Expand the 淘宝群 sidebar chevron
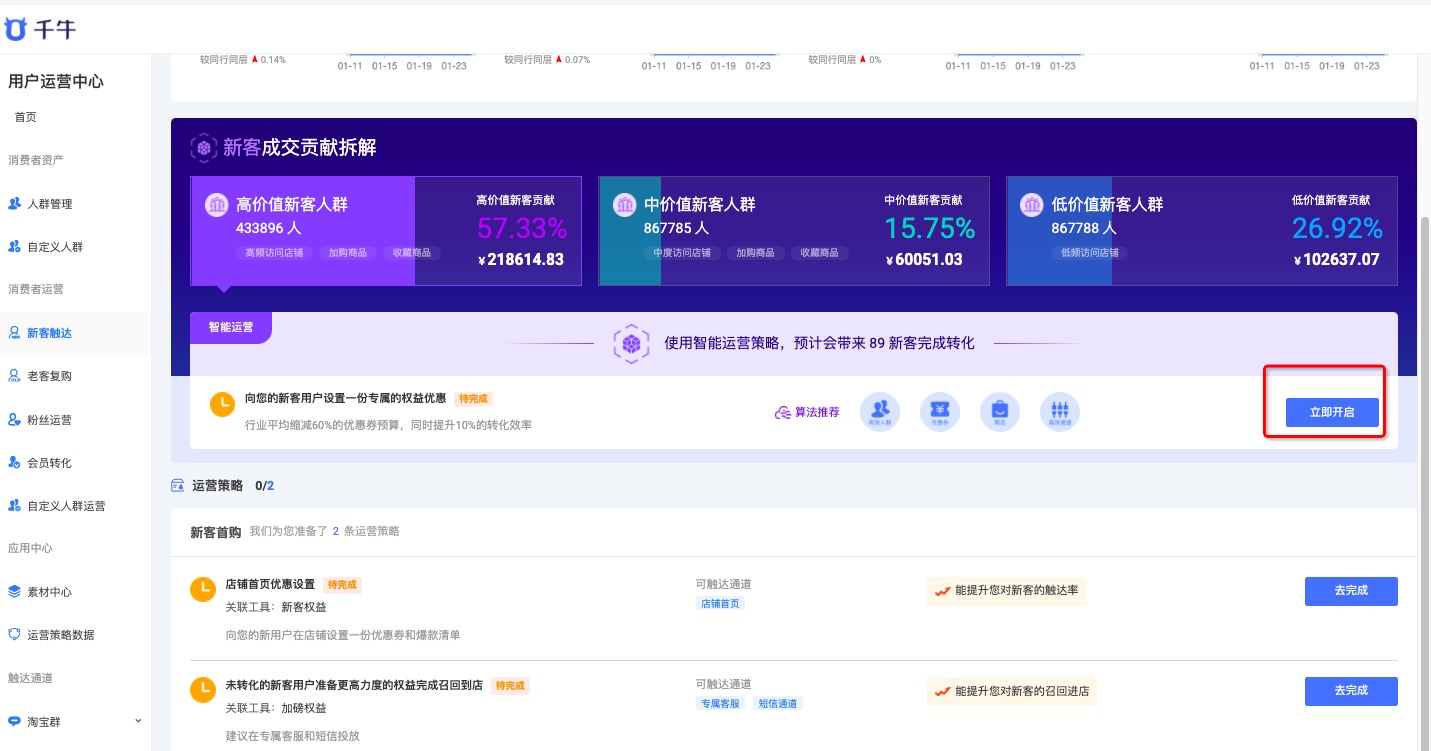 click(138, 721)
